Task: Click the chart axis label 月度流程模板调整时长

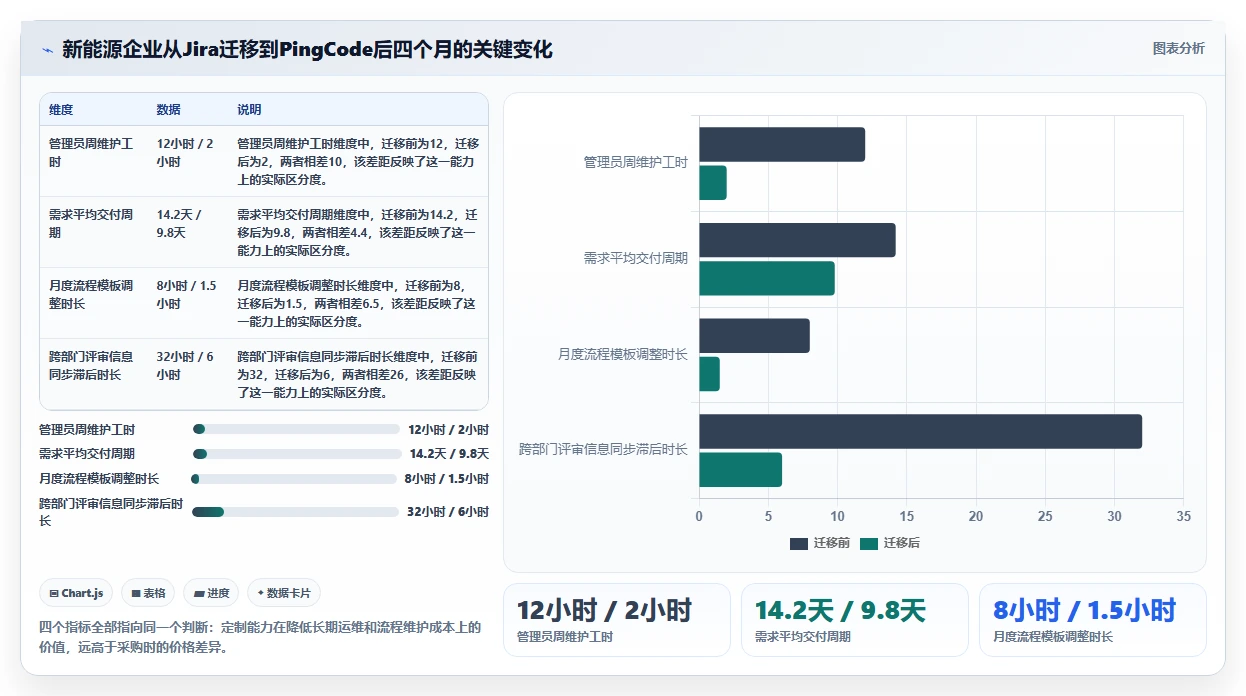Action: tap(623, 354)
